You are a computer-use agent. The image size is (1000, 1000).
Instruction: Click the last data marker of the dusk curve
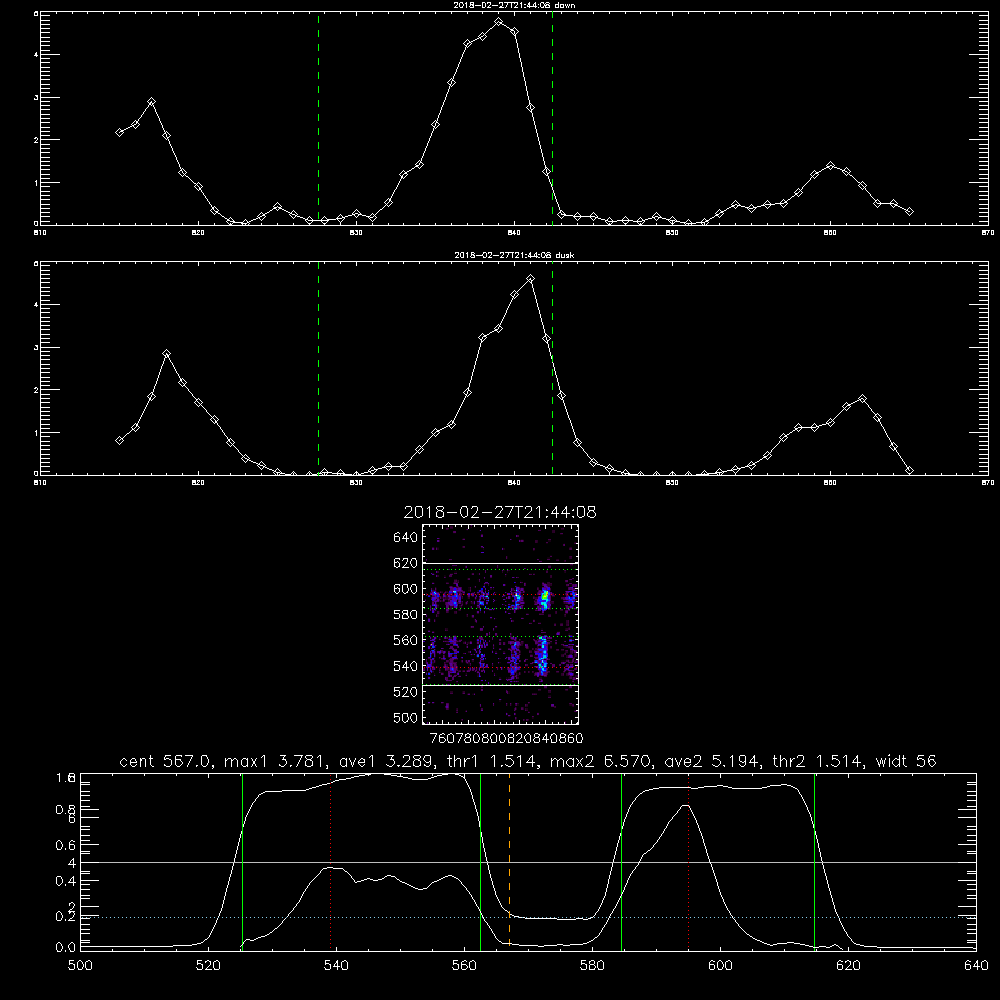(909, 471)
